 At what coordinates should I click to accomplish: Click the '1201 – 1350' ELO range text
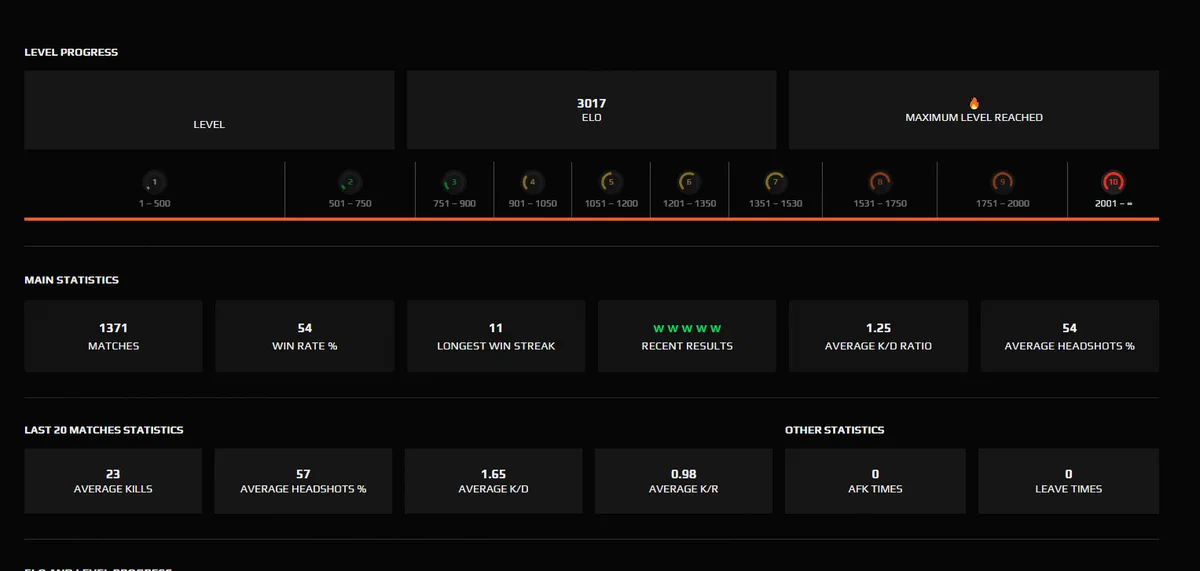689,203
